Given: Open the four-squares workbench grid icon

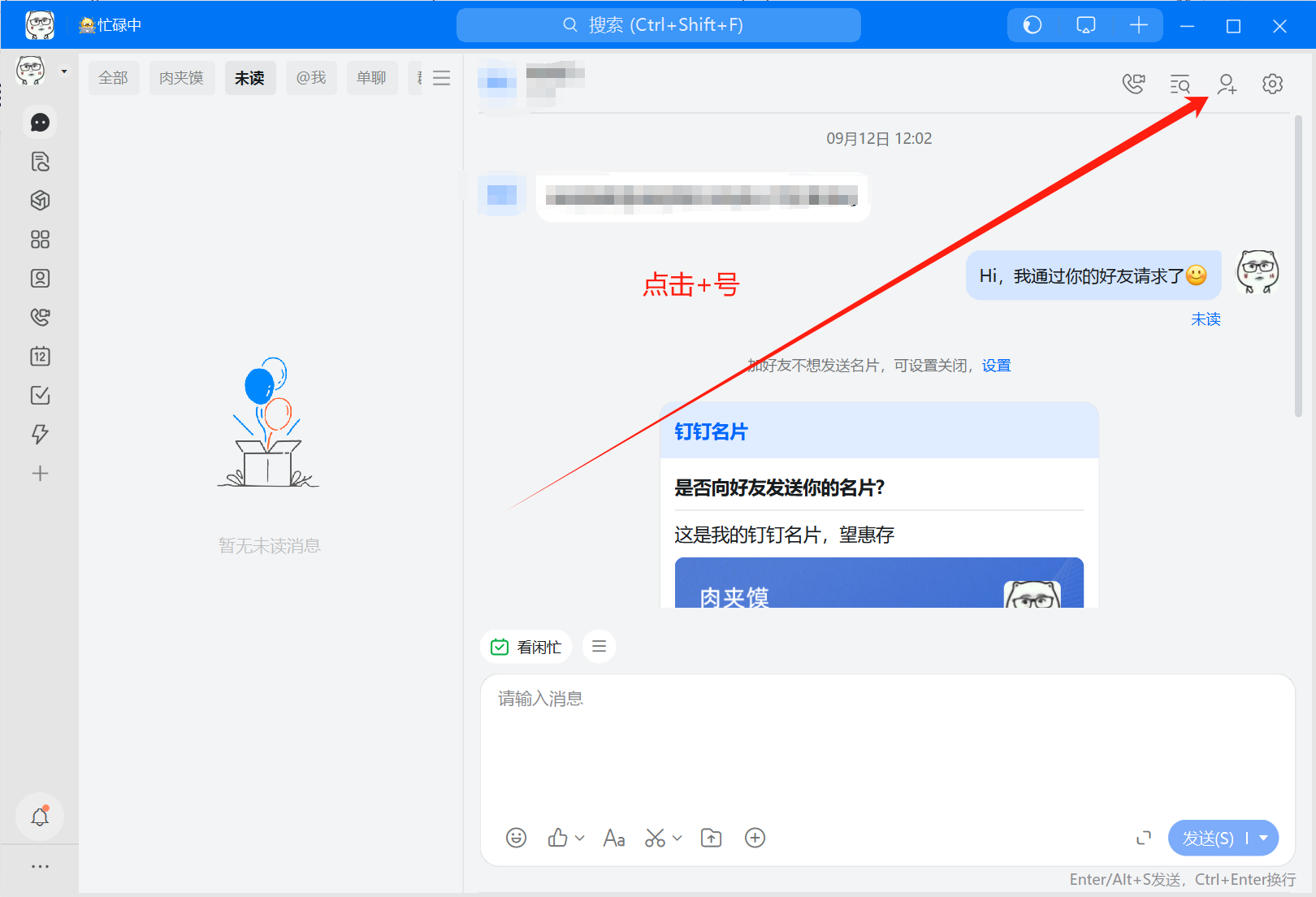Looking at the screenshot, I should coord(40,240).
